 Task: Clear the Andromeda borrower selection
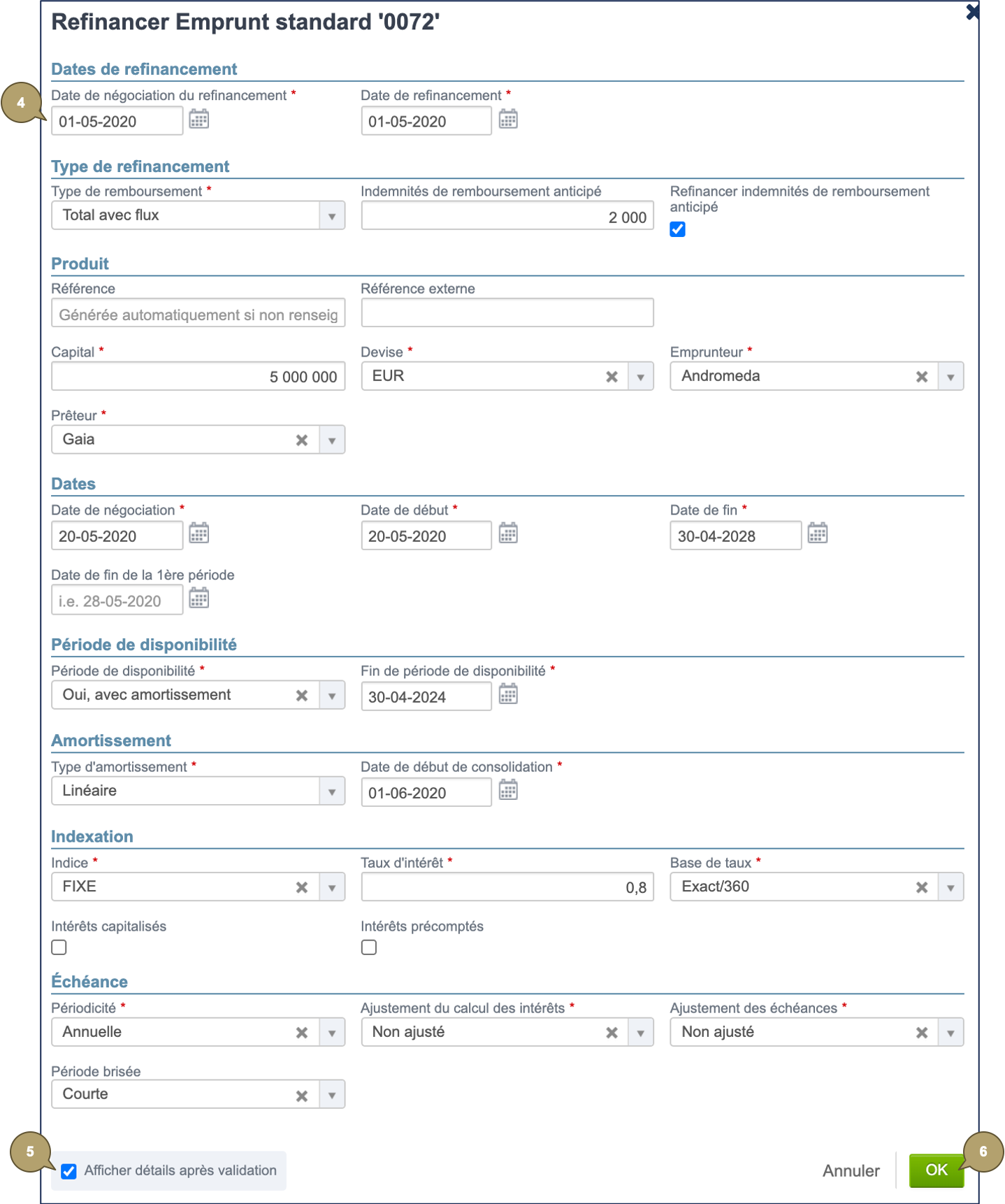[x=921, y=377]
